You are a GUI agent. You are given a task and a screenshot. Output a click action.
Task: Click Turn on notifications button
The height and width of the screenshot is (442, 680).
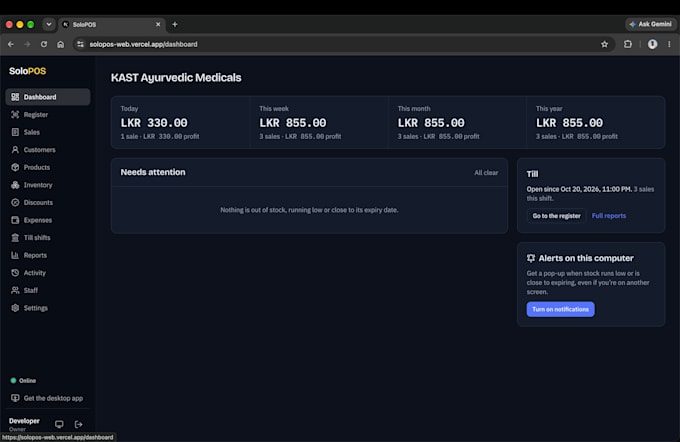560,309
